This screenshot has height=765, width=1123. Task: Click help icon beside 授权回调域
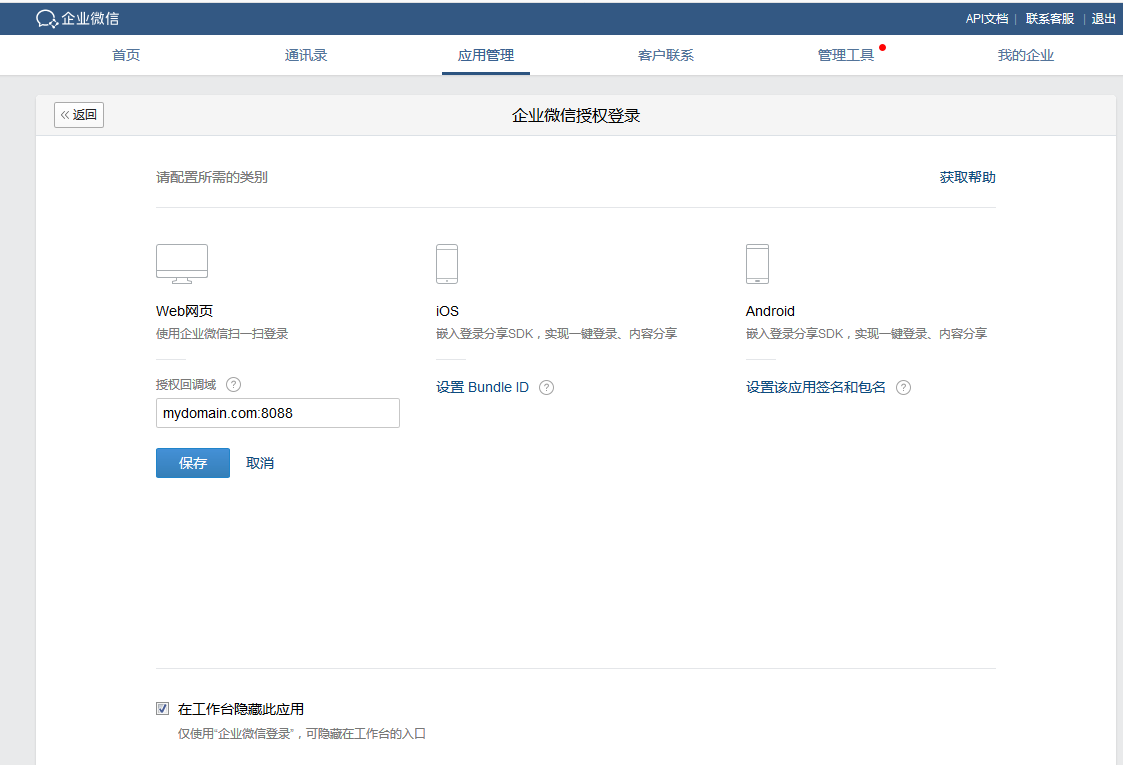pos(233,385)
